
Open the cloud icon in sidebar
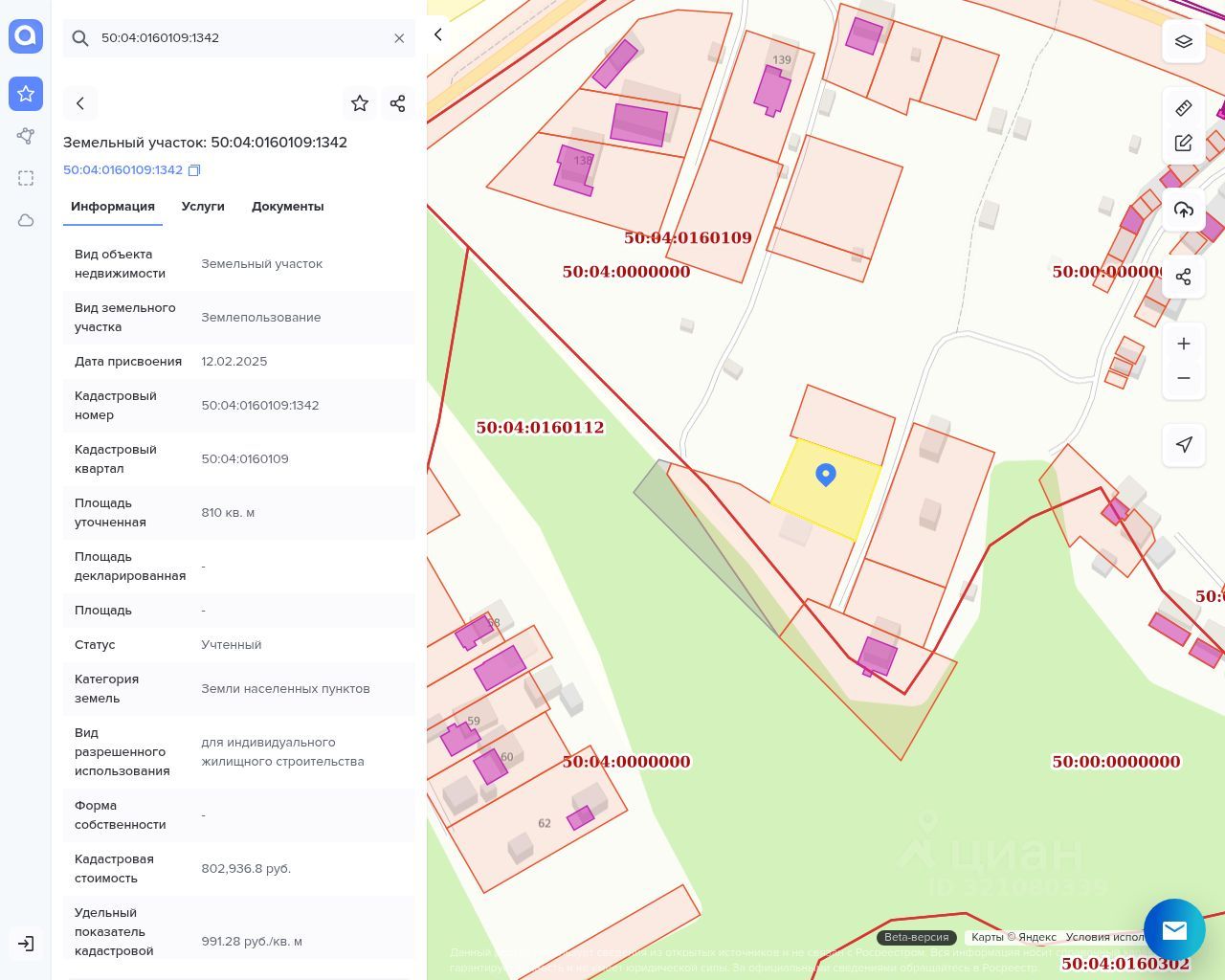26,220
